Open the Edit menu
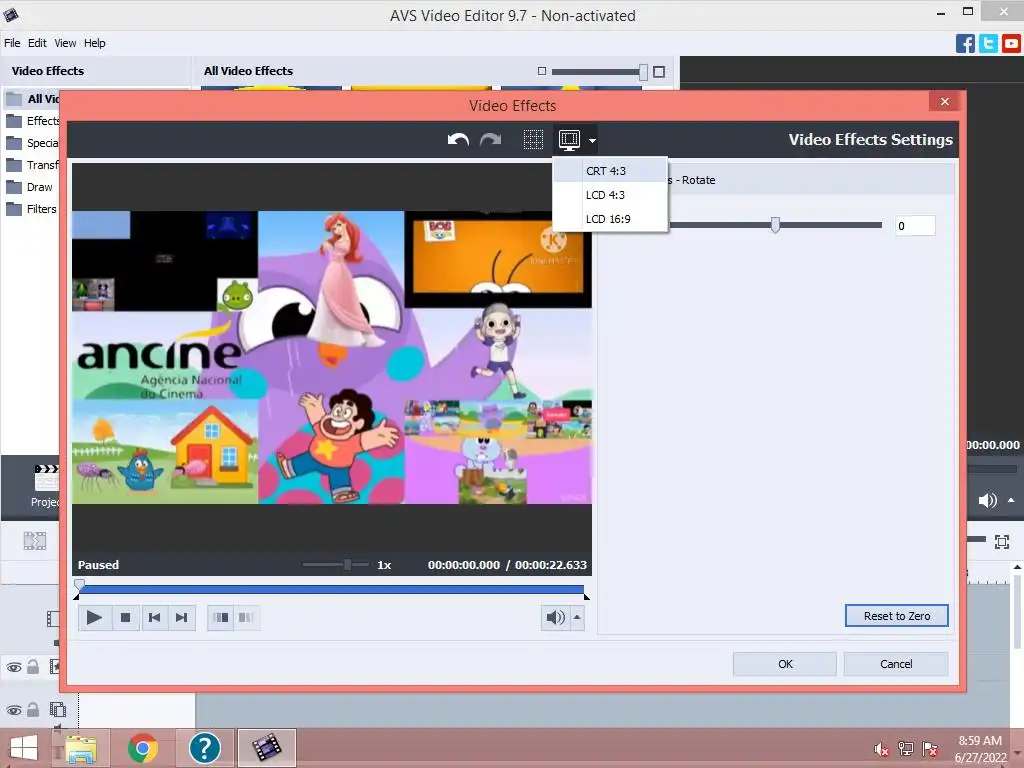This screenshot has width=1024, height=768. pos(37,43)
